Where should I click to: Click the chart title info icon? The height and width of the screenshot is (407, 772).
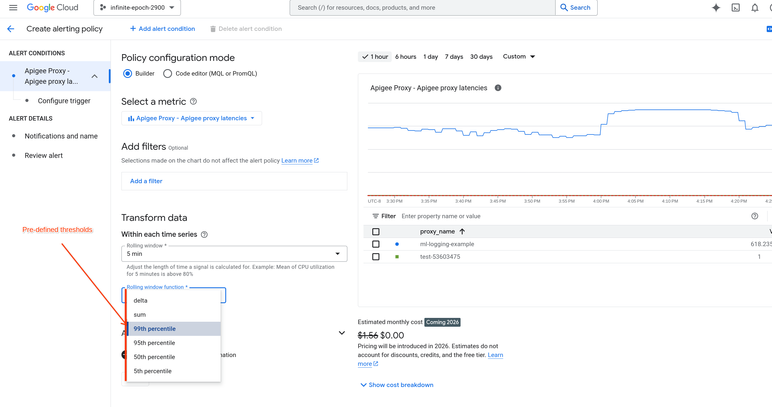tap(498, 88)
